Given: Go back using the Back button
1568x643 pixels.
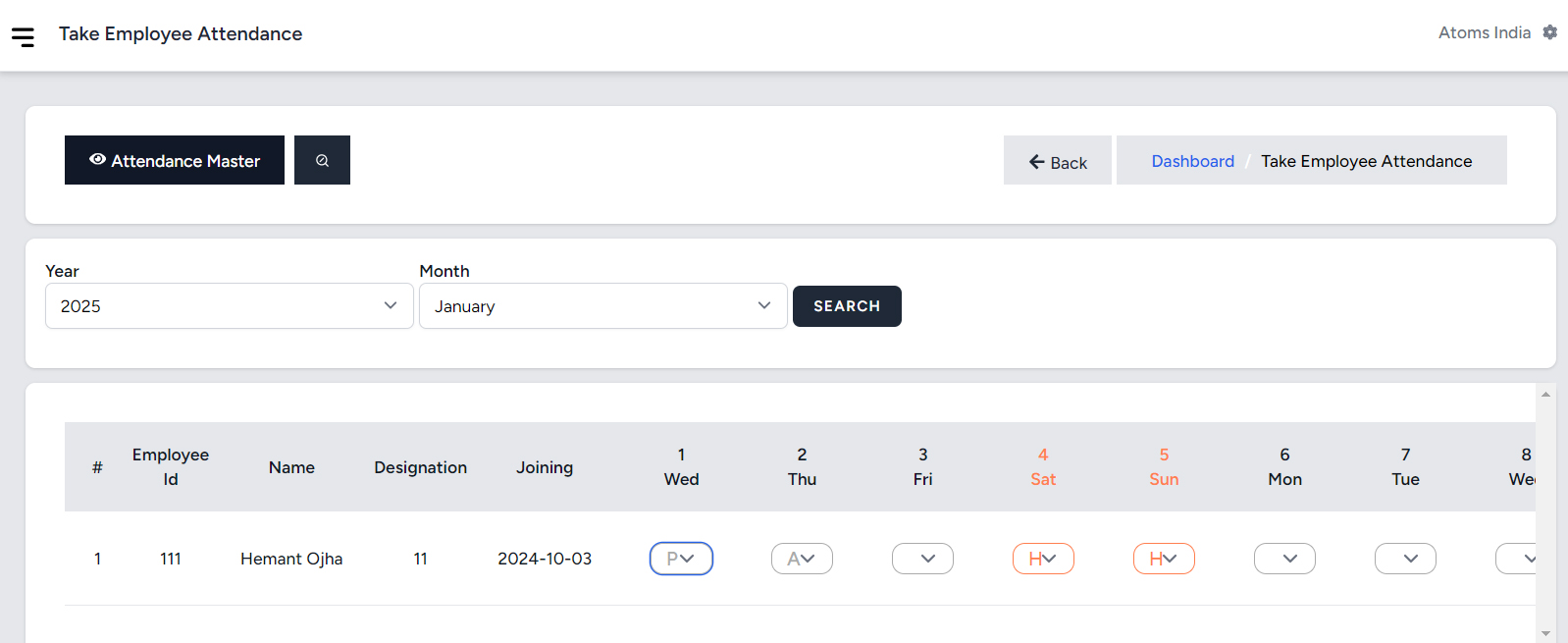Looking at the screenshot, I should click(x=1057, y=162).
